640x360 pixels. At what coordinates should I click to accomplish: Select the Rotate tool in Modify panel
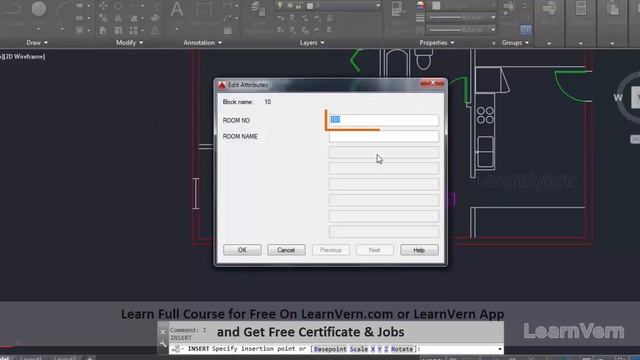point(118,5)
